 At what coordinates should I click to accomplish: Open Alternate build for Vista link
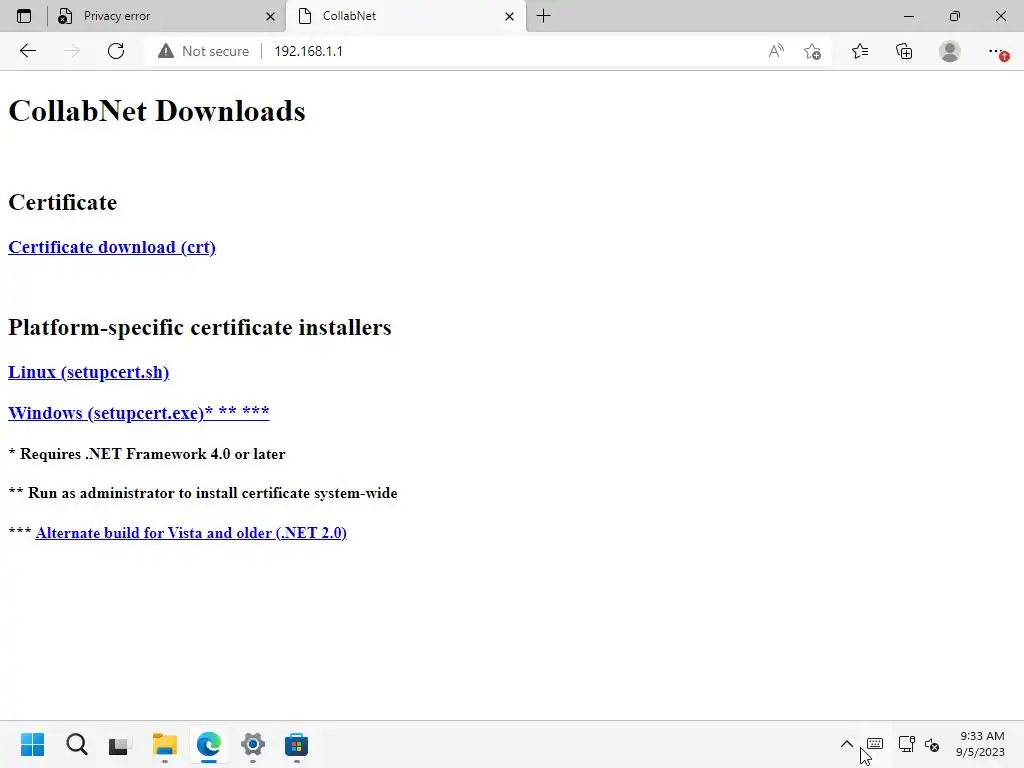coord(191,533)
